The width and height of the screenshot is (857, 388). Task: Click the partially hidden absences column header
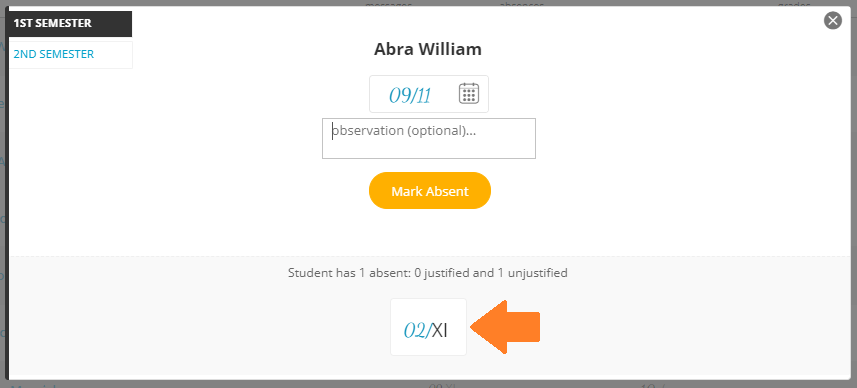click(x=521, y=3)
